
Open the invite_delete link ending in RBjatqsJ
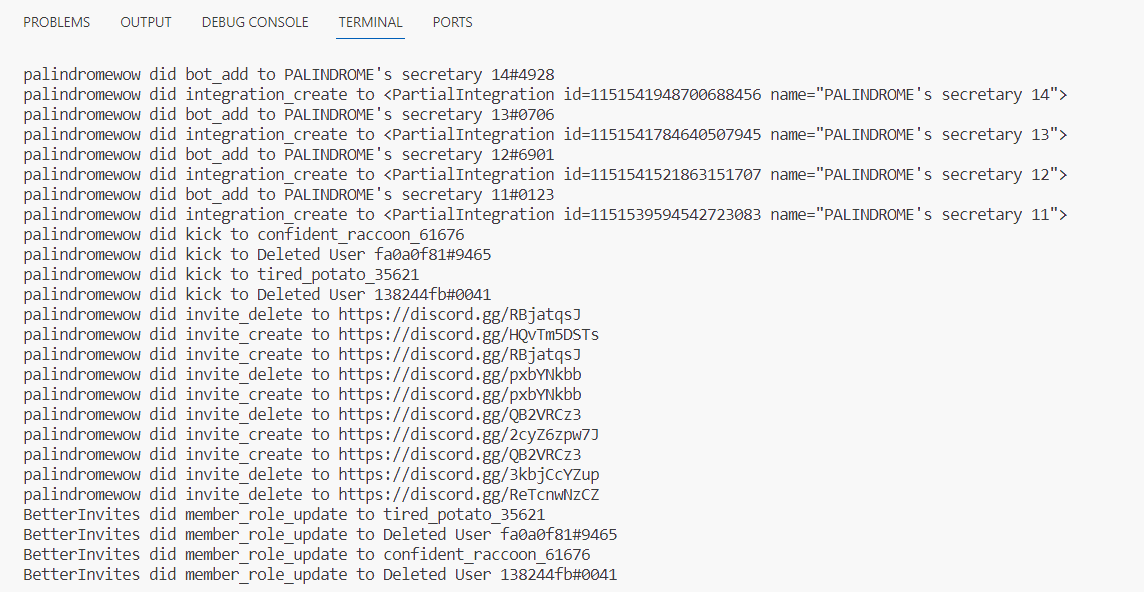[x=459, y=314]
